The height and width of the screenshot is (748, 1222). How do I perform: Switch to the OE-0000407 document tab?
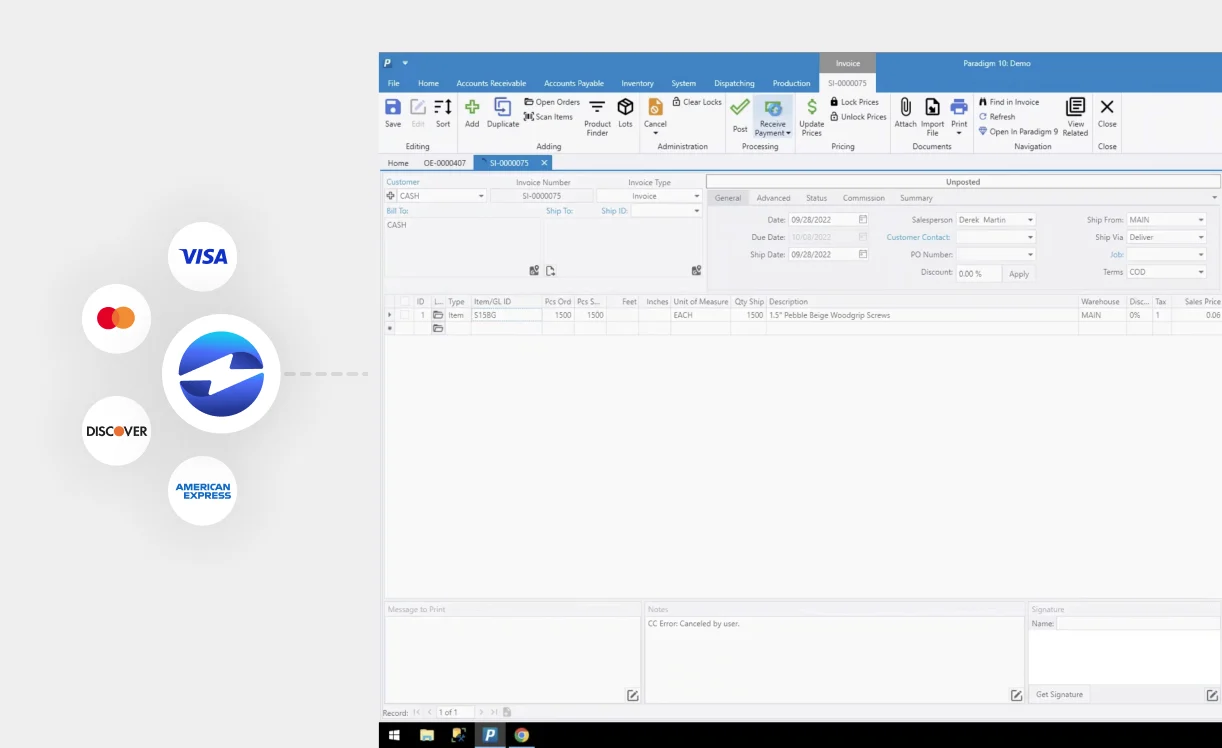(444, 163)
